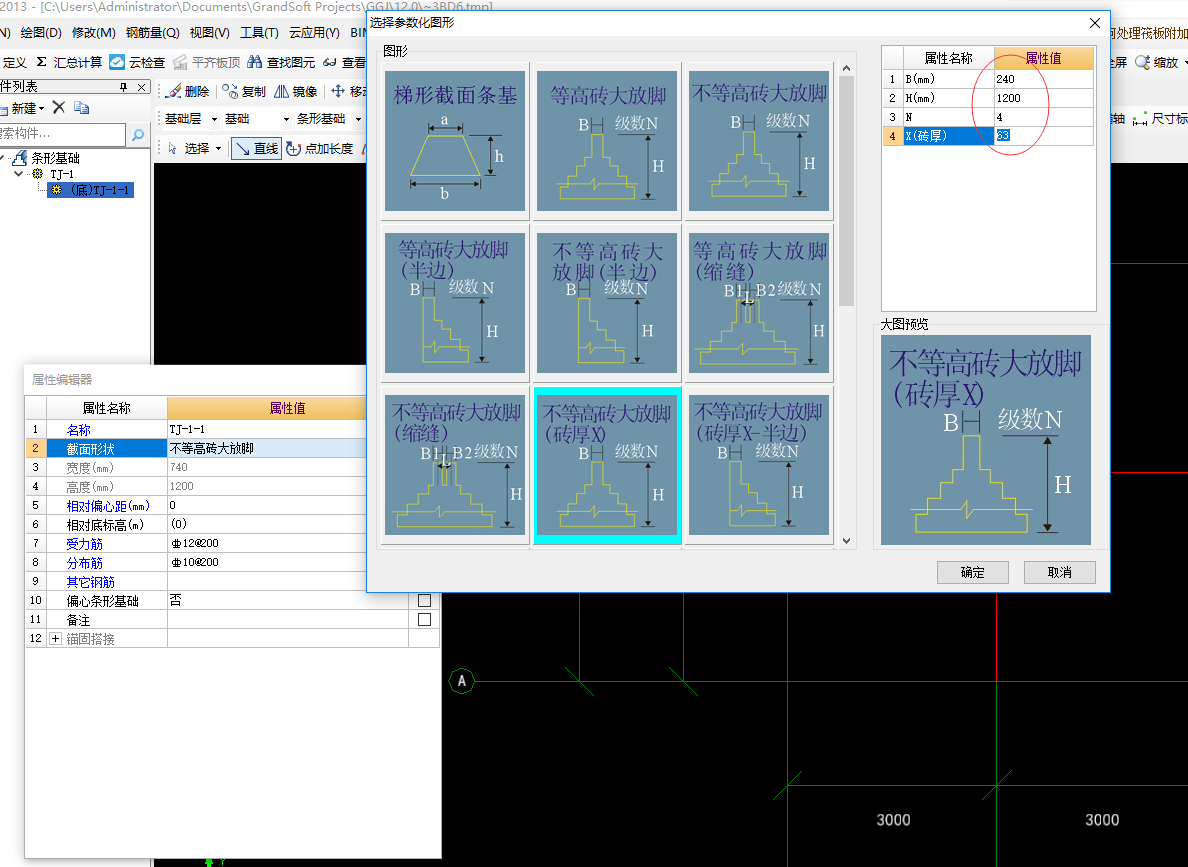Click the 尺寸标注 dimension icon
The height and width of the screenshot is (867, 1188).
click(1140, 119)
